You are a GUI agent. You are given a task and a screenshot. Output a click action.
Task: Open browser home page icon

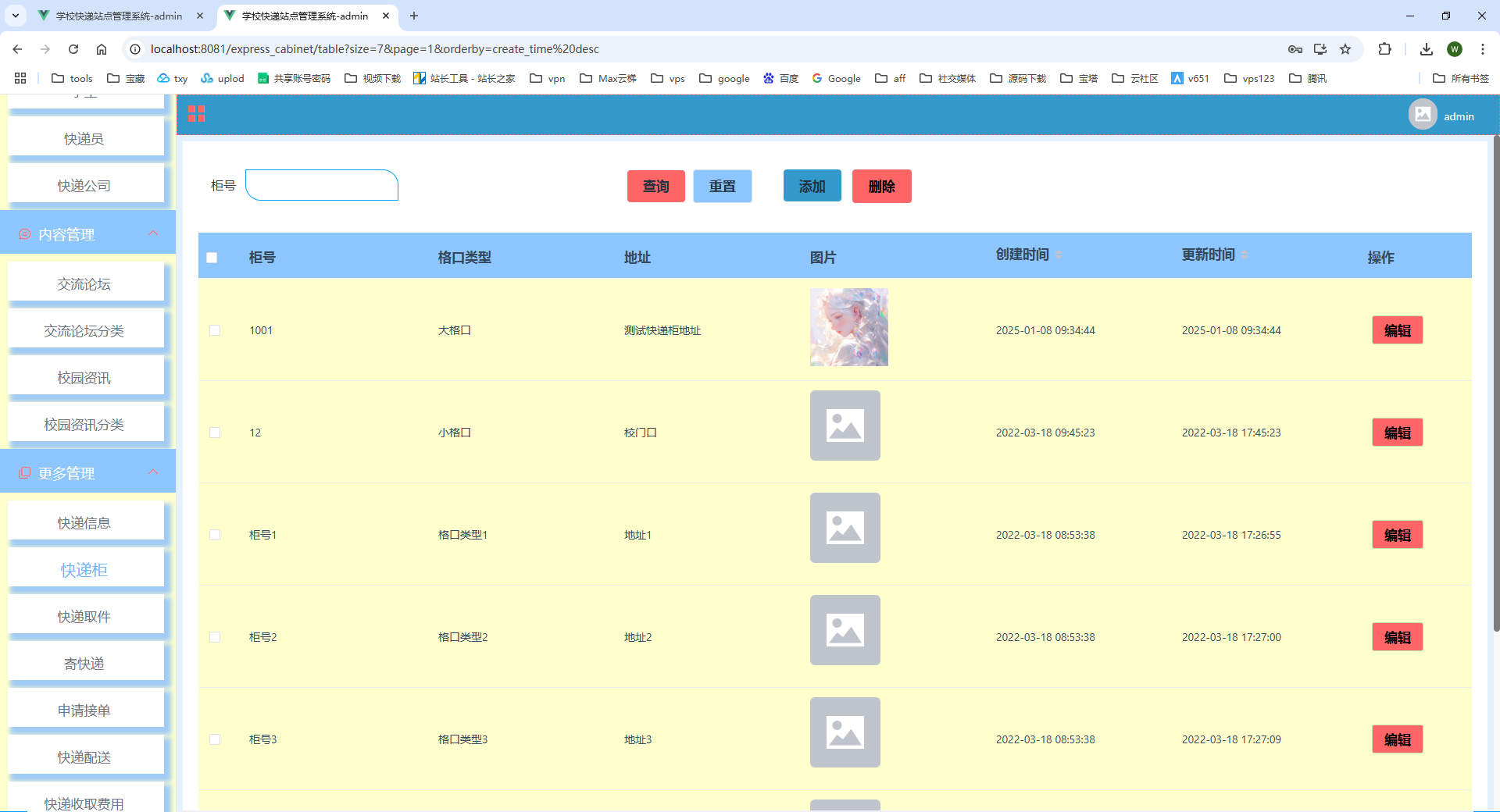(102, 49)
